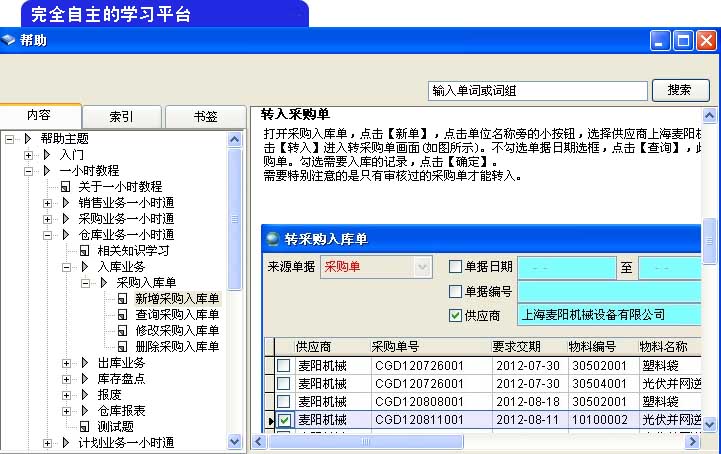Viewport: 721px width, 454px height.
Task: Toggle the 单据日期 checkbox
Action: click(x=456, y=267)
